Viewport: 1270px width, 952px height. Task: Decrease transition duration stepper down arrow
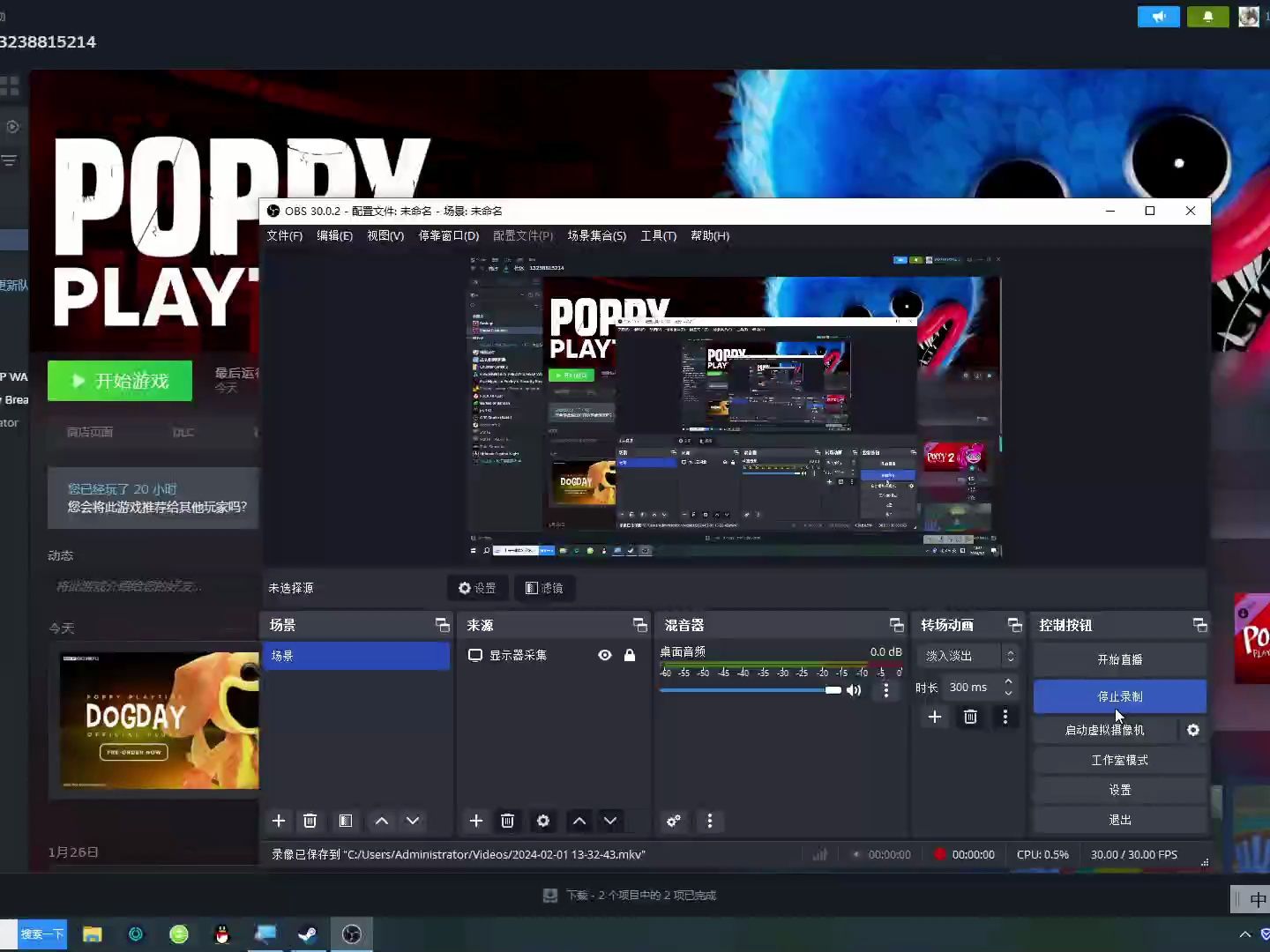coord(1008,693)
